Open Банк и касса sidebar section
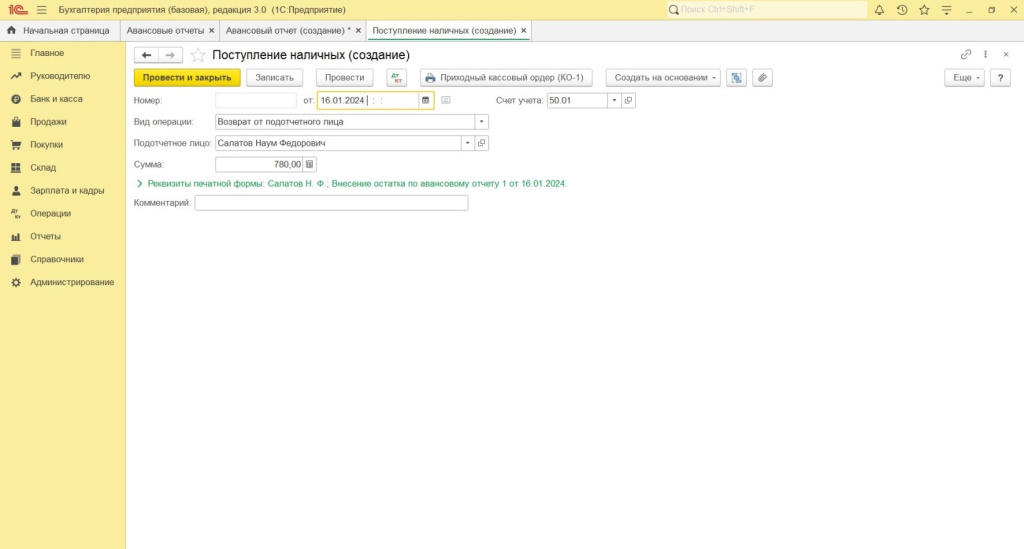This screenshot has height=549, width=1024. 56,99
